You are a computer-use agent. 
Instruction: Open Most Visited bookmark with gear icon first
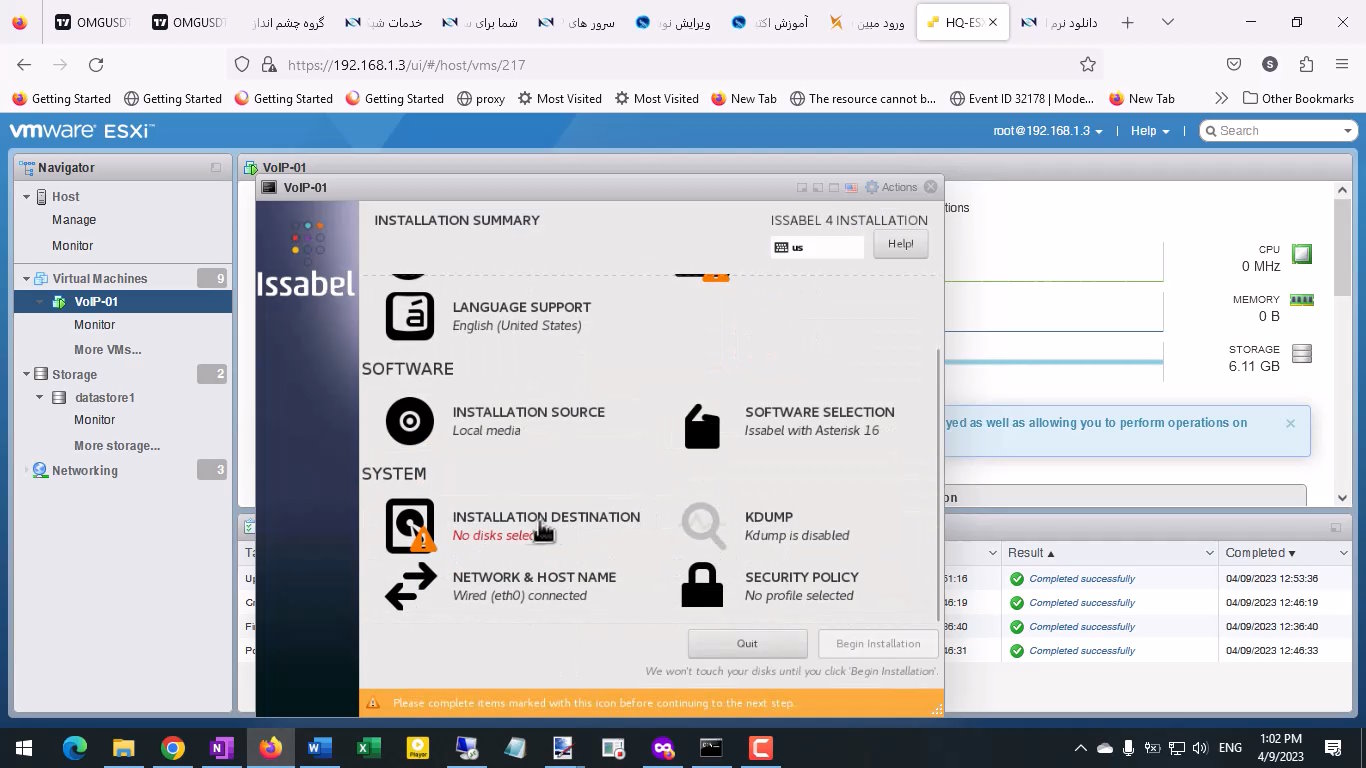click(x=558, y=98)
